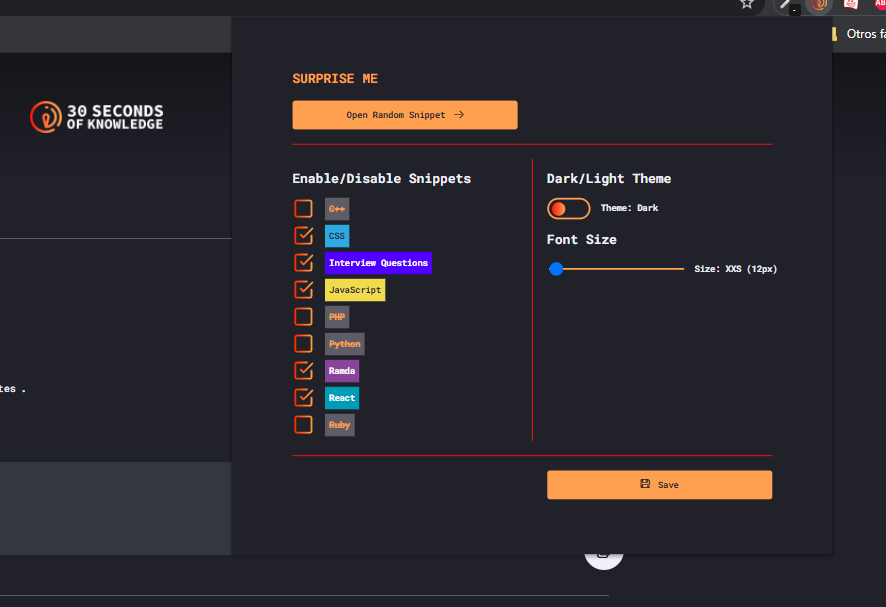Uncheck the CSS snippets checkbox
886x607 pixels.
coord(303,236)
